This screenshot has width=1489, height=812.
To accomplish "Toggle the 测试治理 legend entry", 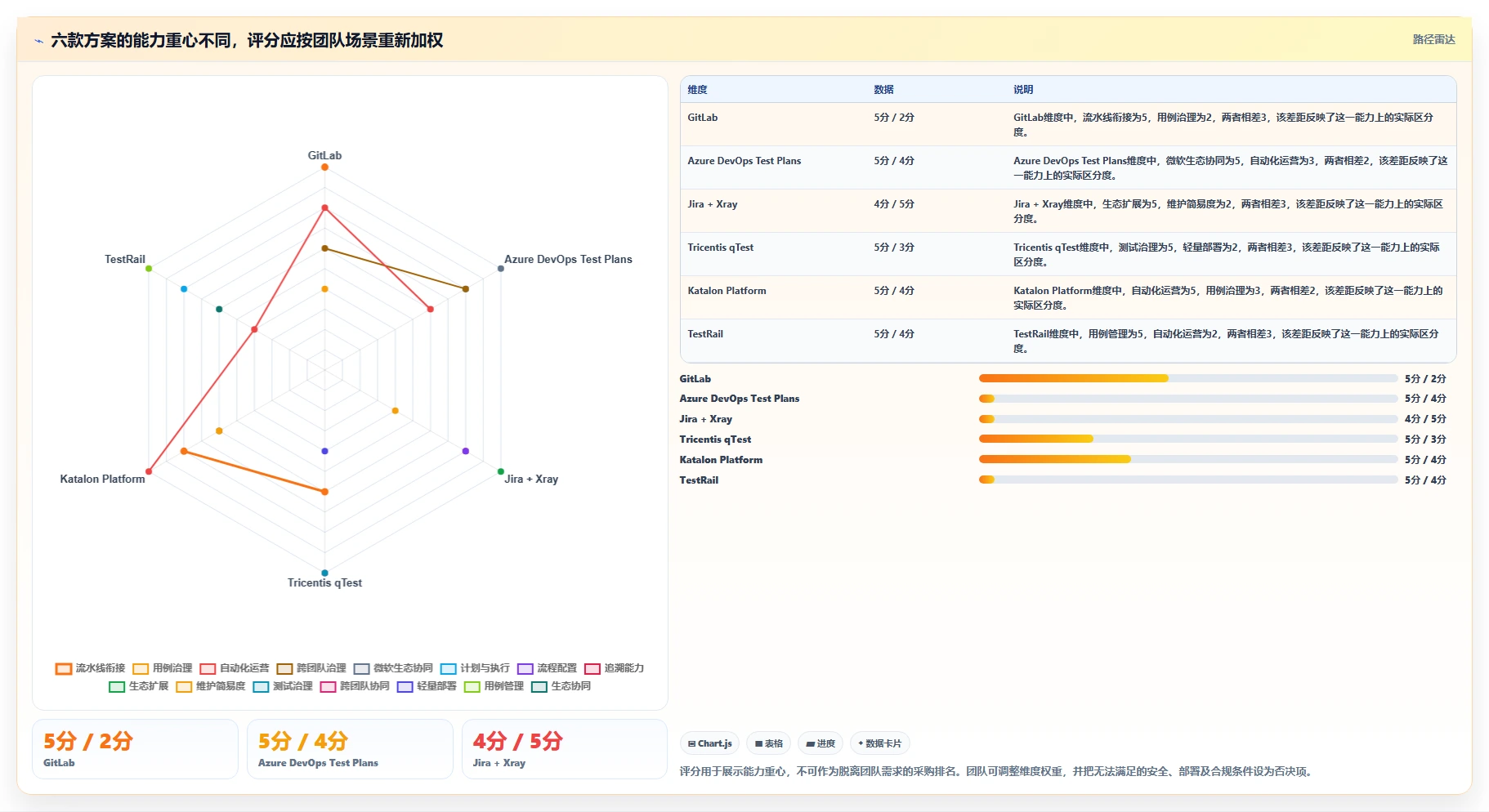I will (283, 686).
